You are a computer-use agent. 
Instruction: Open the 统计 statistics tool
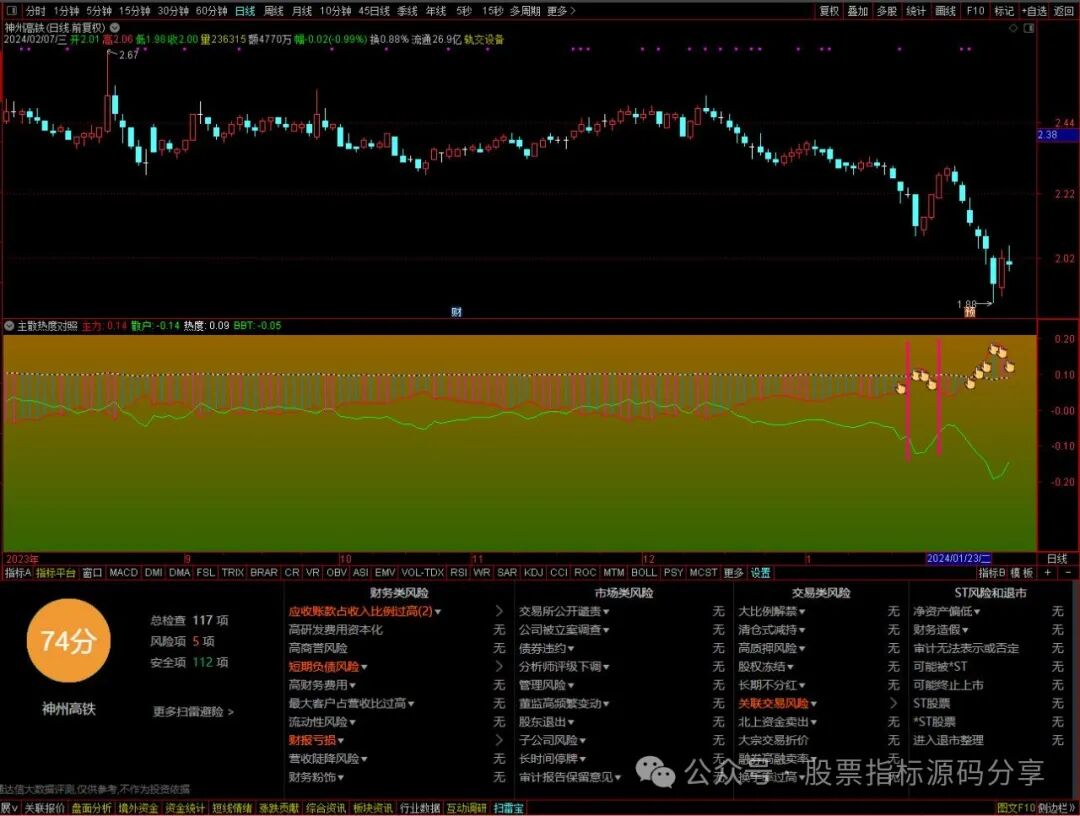click(x=916, y=11)
